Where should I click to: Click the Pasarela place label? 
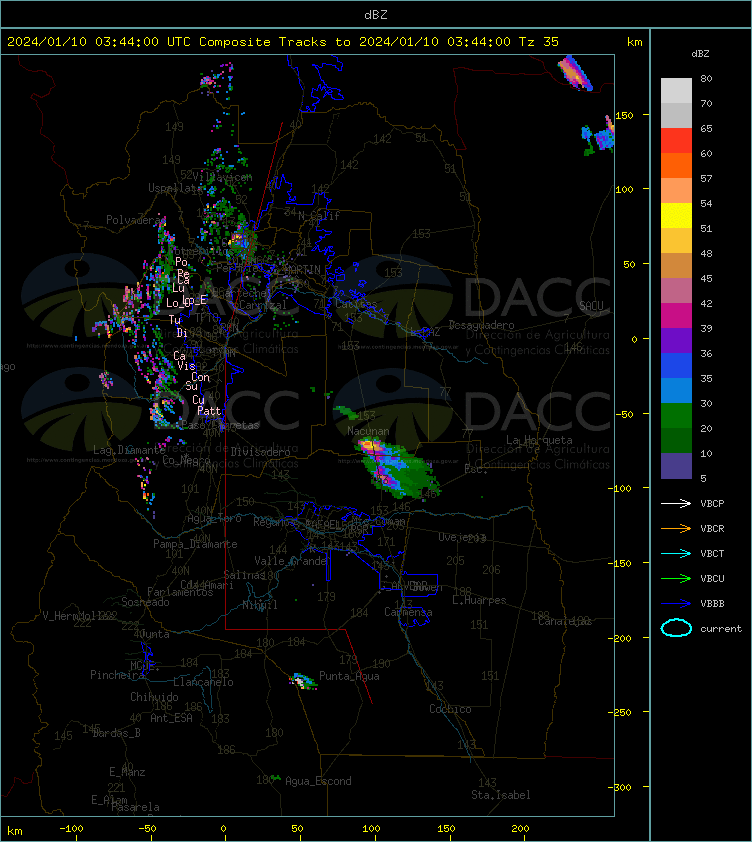(x=135, y=807)
